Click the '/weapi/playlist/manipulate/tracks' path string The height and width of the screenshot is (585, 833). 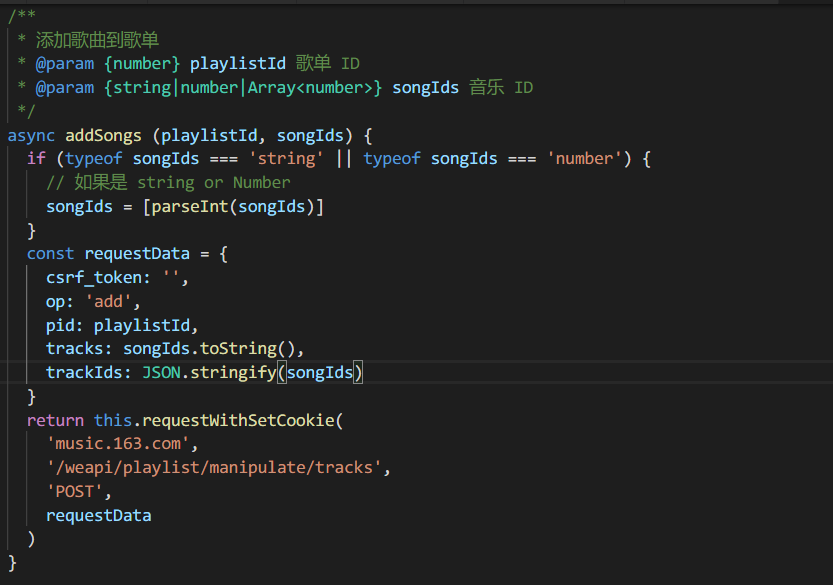coord(214,468)
